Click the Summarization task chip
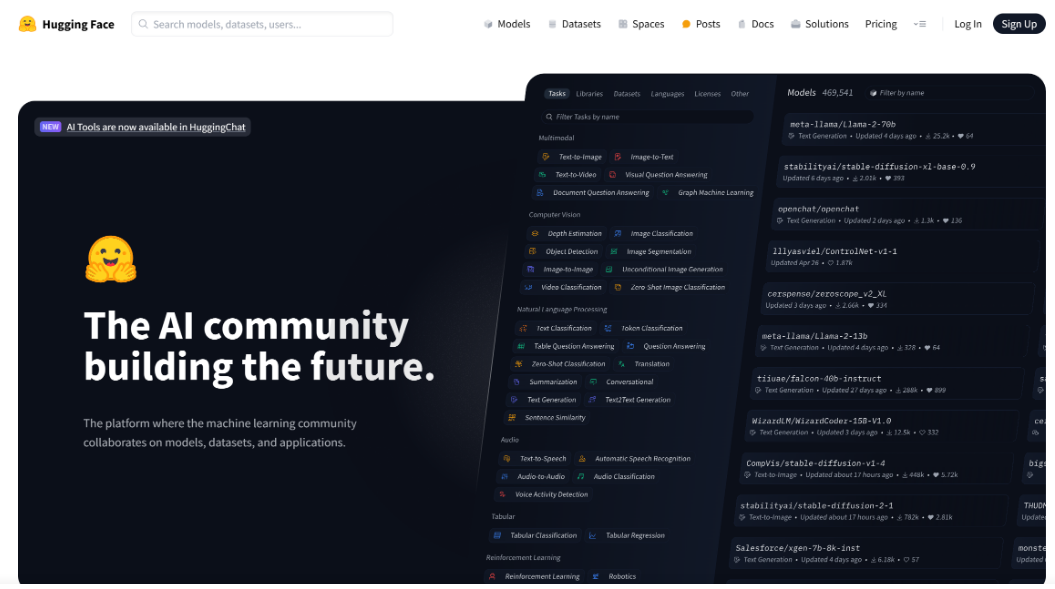The image size is (1055, 589). click(546, 382)
